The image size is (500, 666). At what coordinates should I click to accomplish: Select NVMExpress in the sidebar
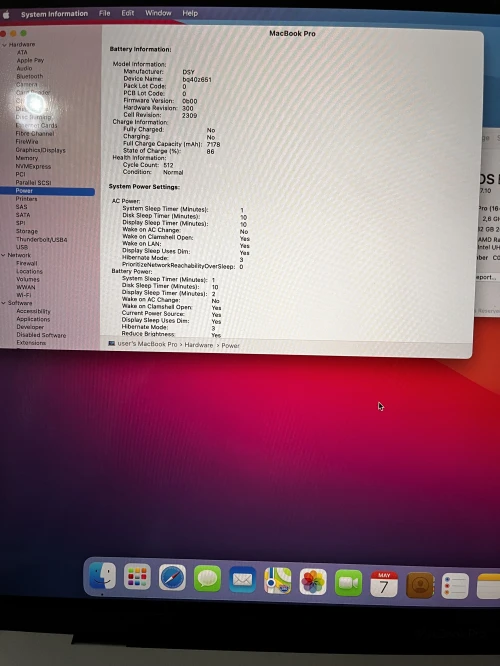[33, 166]
